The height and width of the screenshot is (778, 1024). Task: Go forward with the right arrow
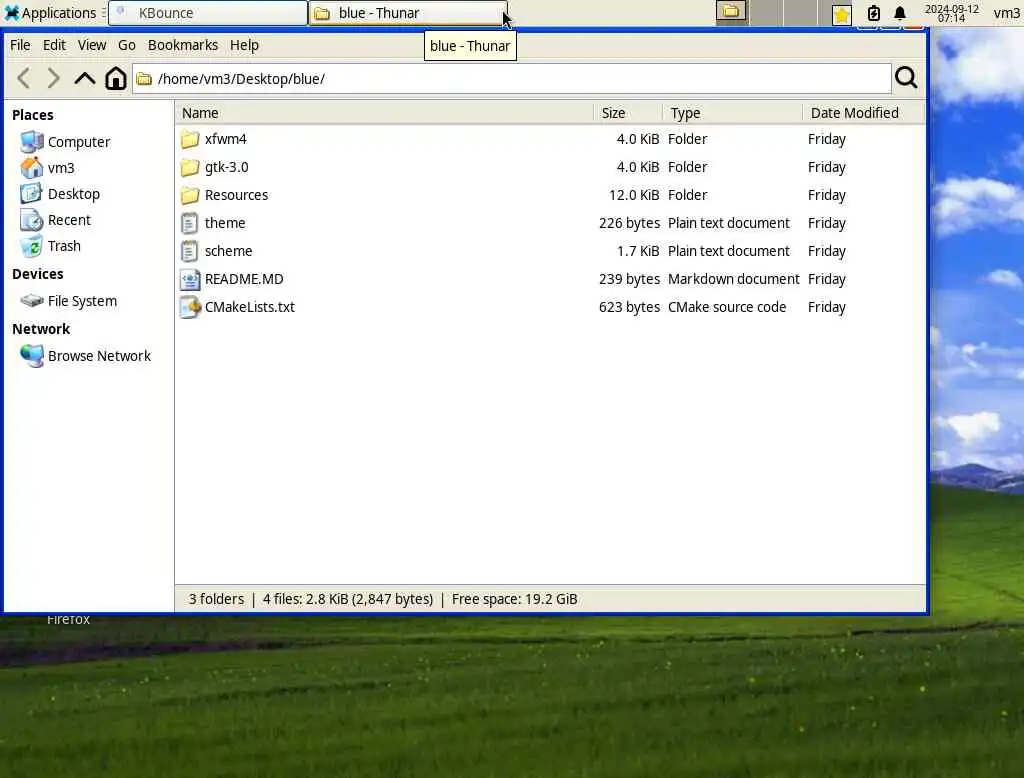(x=54, y=78)
